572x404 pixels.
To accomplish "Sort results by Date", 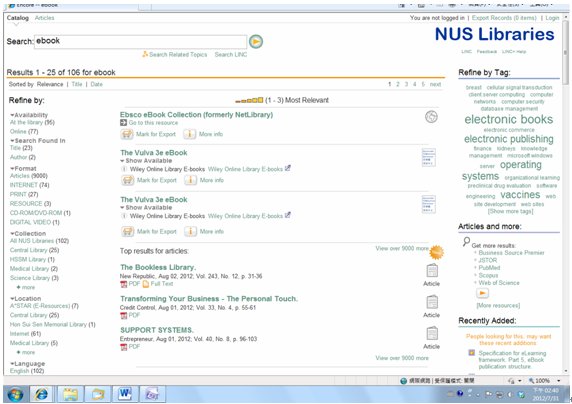I will 96,84.
